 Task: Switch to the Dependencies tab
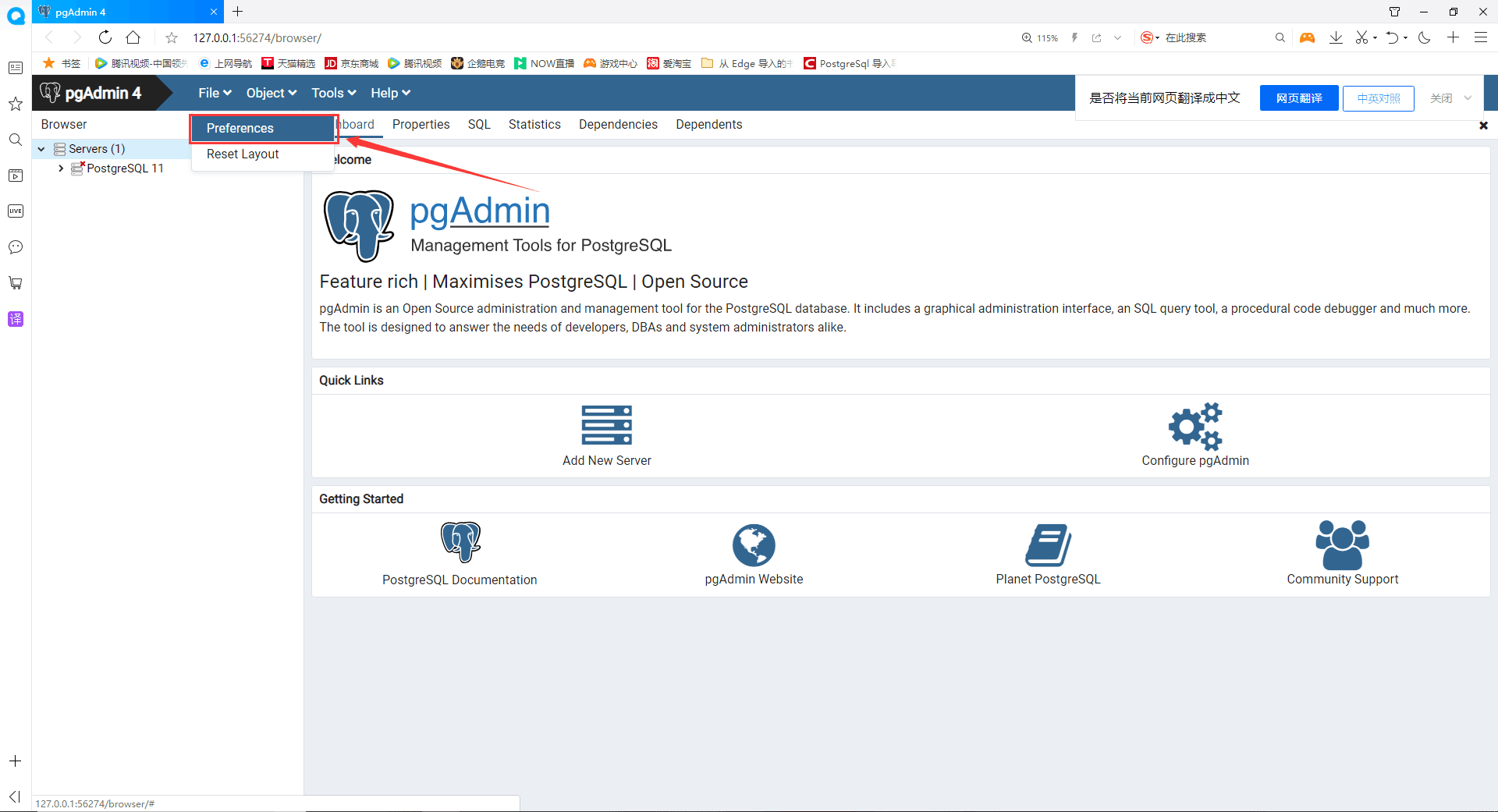618,125
